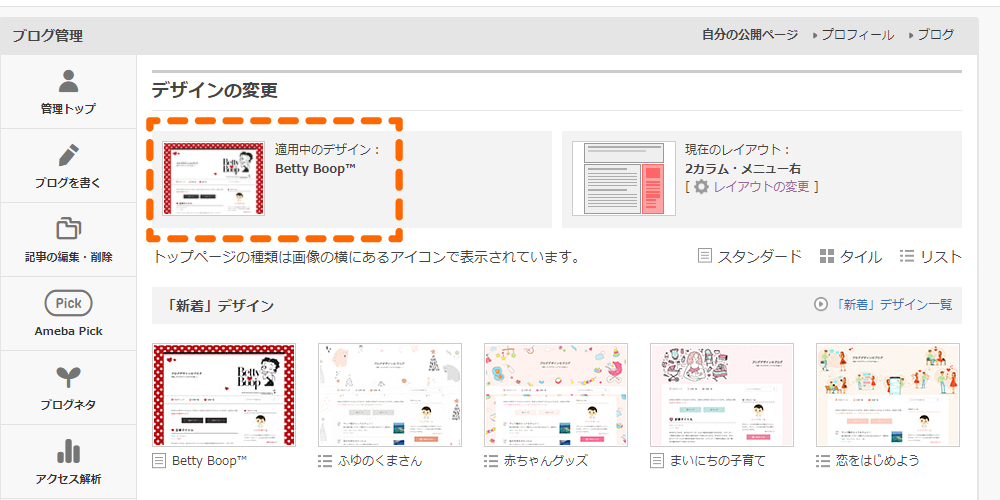Select 記事の編集・削除 sidebar label
Screen dimensions: 1000x500
(68, 257)
